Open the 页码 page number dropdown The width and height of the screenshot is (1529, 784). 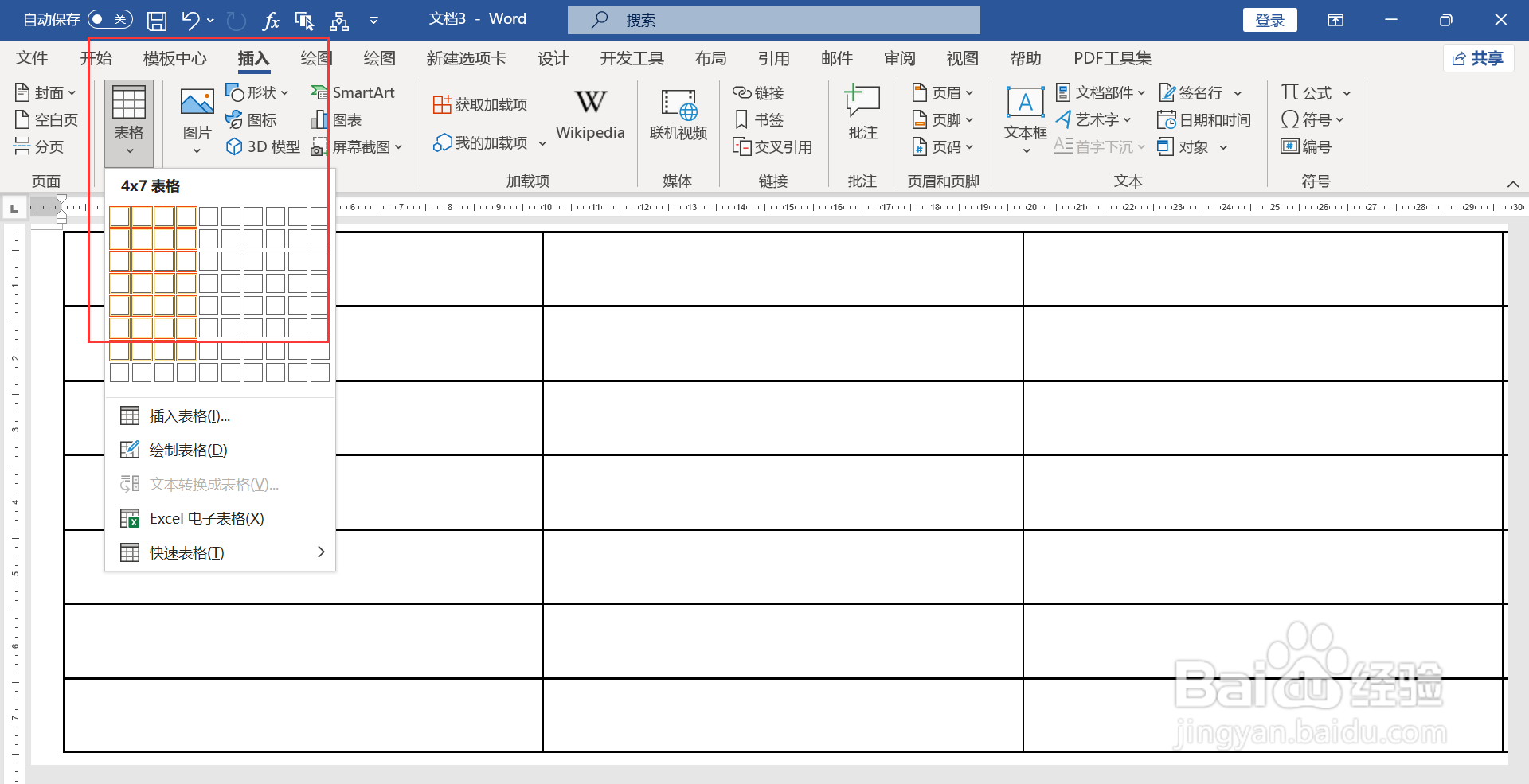click(x=943, y=147)
